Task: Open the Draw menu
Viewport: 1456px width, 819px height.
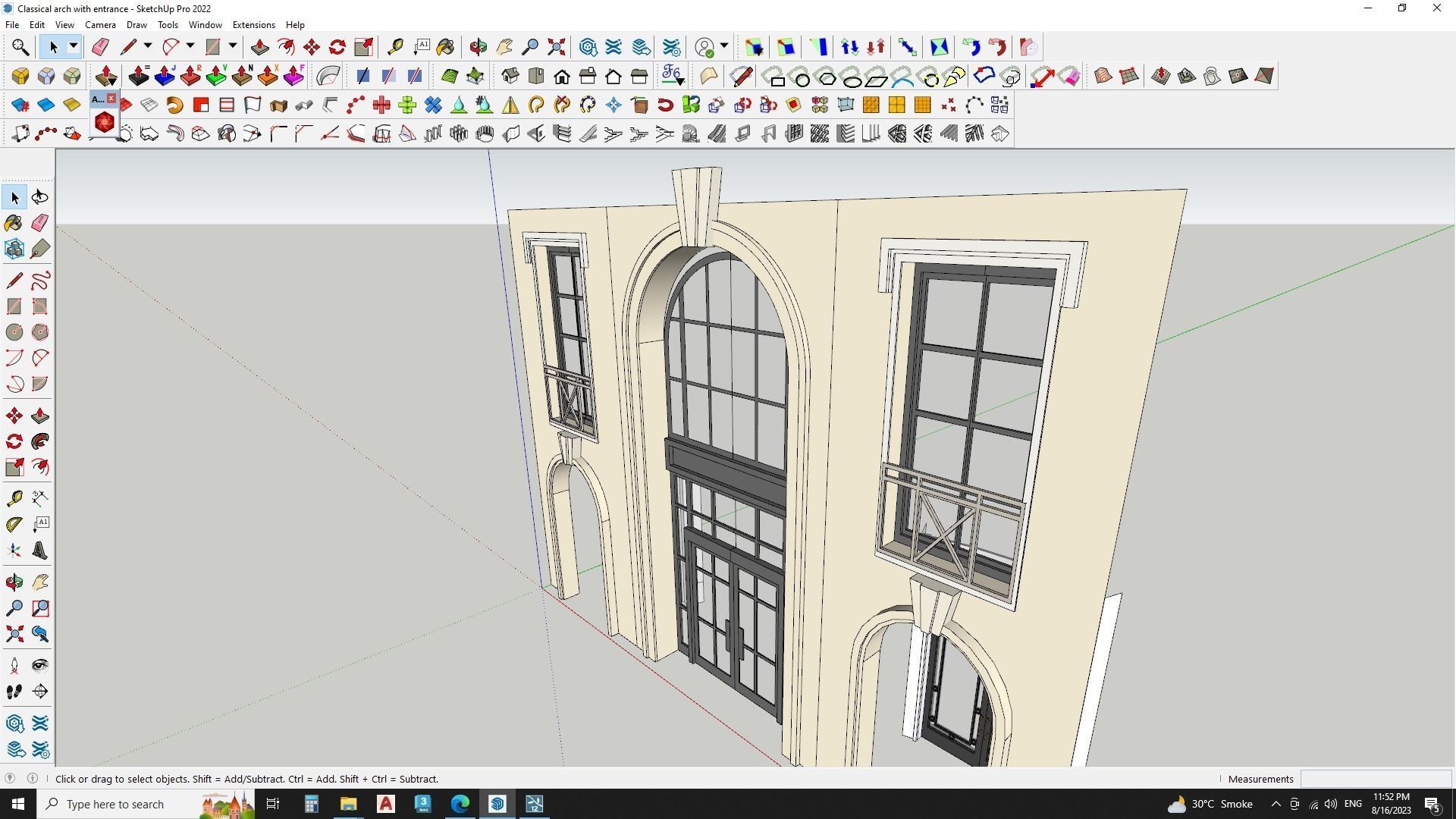Action: 136,25
